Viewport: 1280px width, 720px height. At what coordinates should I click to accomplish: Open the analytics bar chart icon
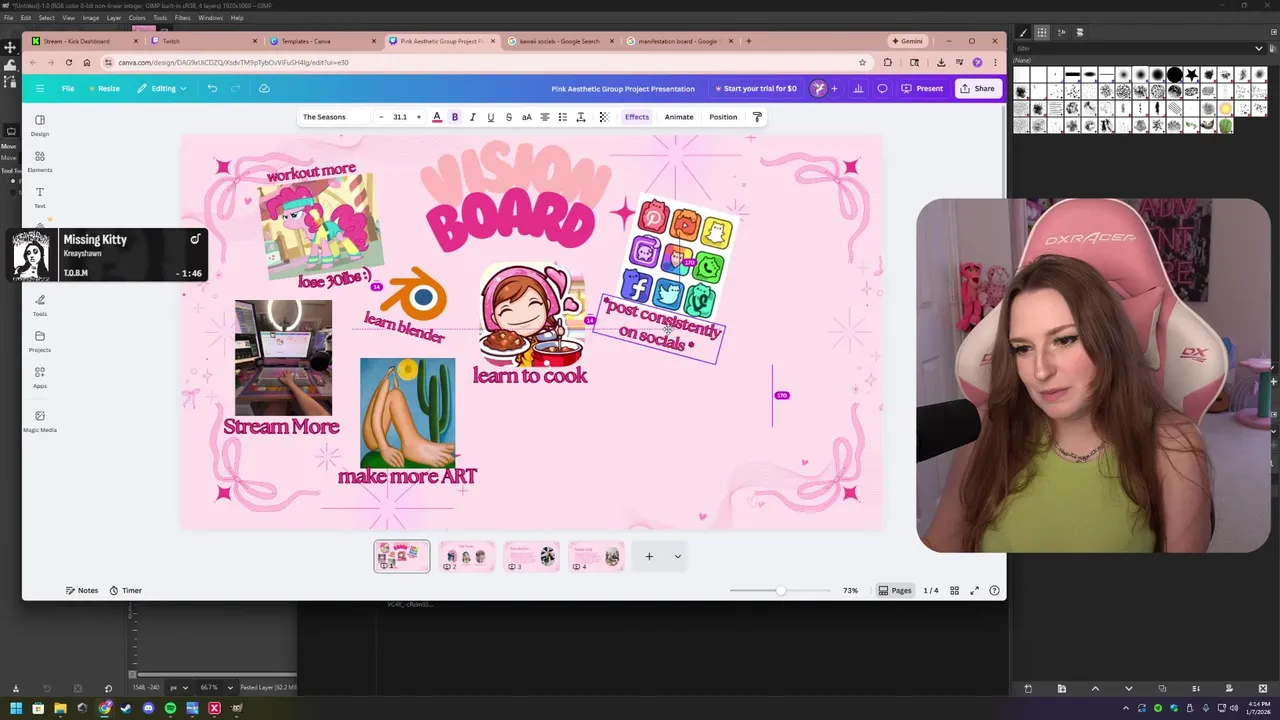click(858, 88)
